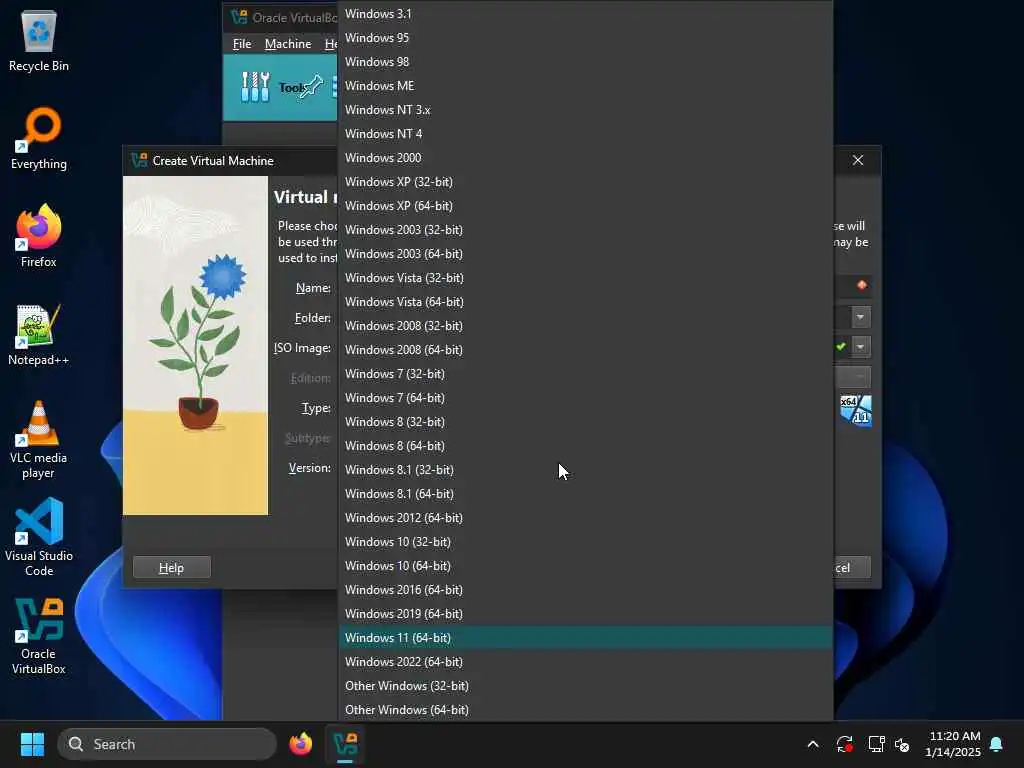Choose Windows XP (64-bit)
The width and height of the screenshot is (1024, 768).
coord(586,206)
